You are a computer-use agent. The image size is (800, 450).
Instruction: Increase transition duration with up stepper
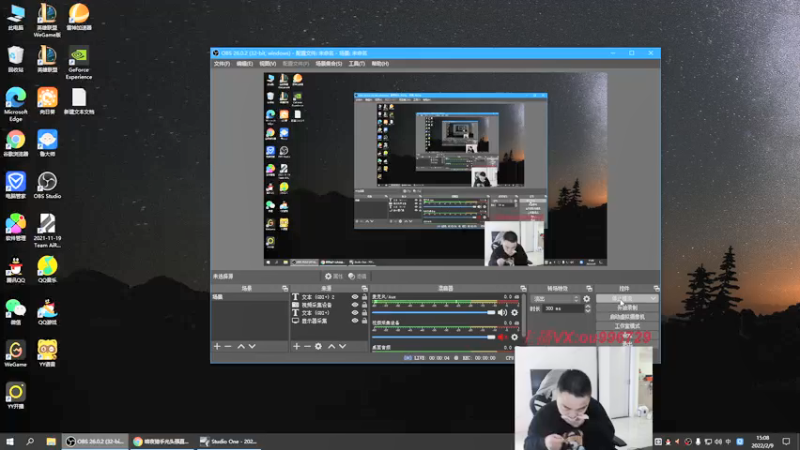click(588, 307)
